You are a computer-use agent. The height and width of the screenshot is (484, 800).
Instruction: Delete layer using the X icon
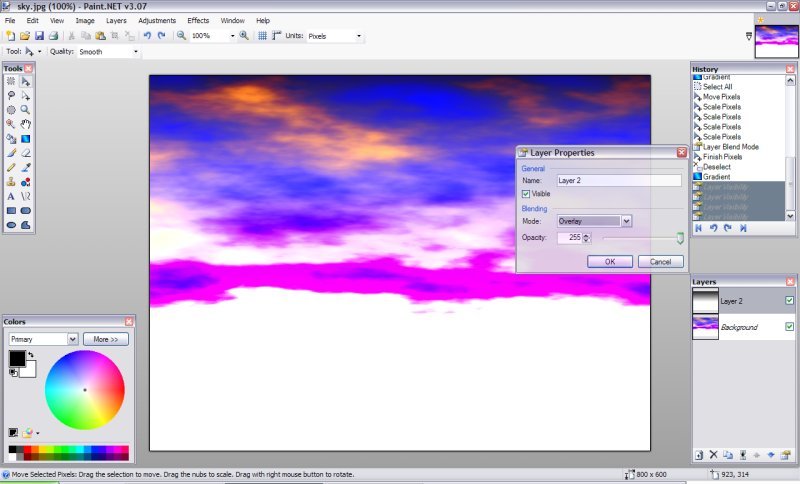click(x=713, y=455)
